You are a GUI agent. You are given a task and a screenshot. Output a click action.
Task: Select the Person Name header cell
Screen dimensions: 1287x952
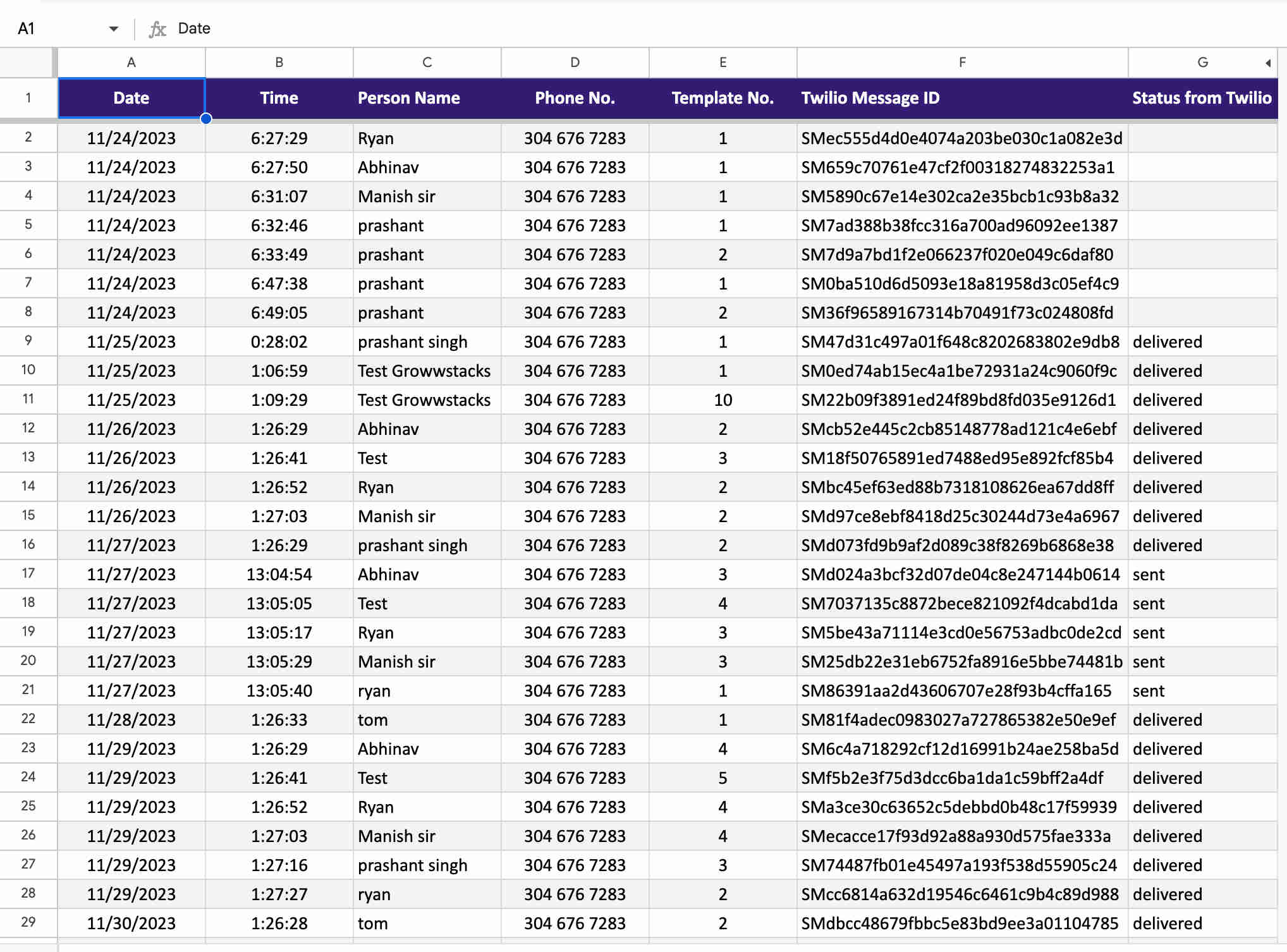(427, 98)
